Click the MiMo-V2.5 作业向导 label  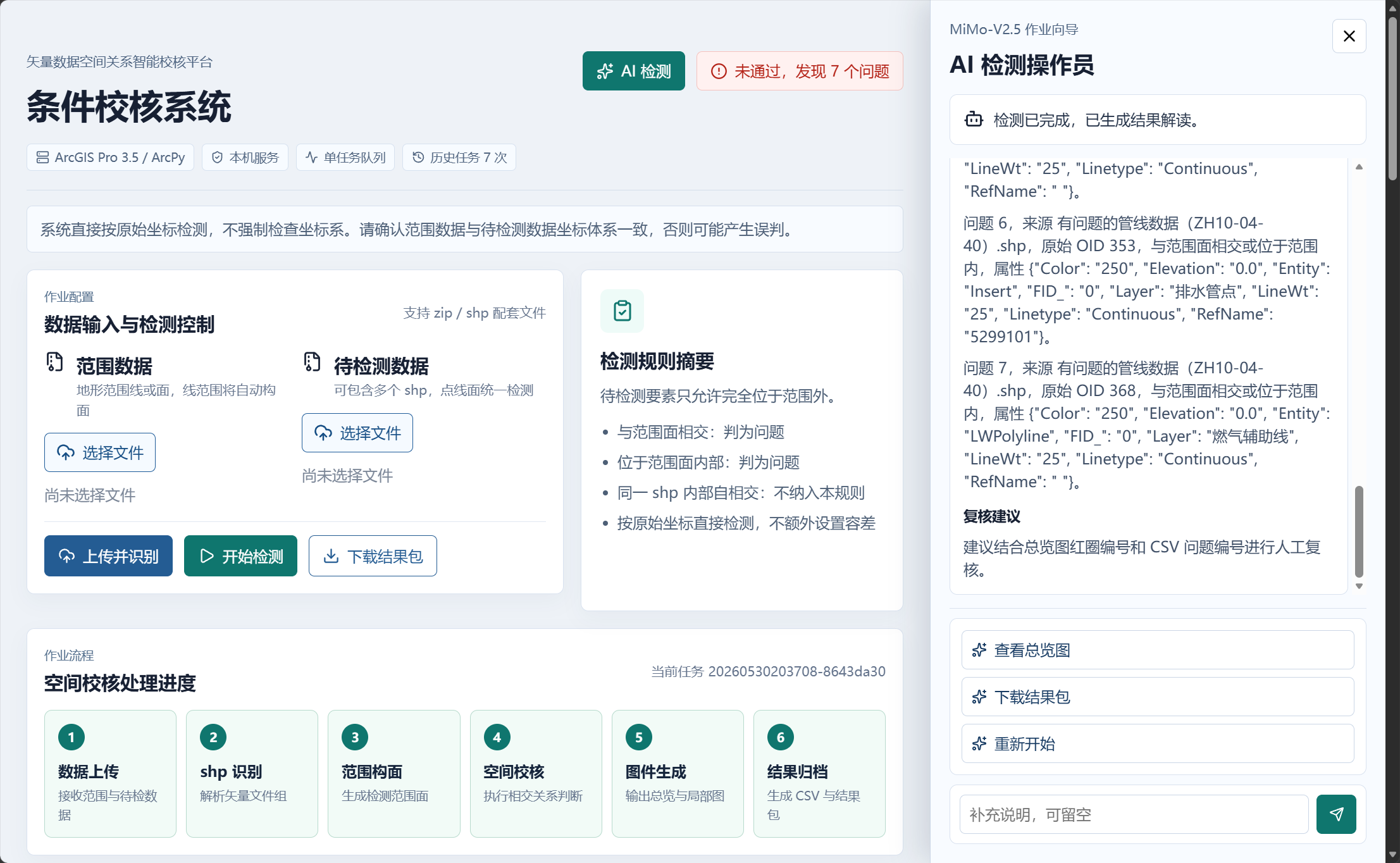coord(1013,29)
